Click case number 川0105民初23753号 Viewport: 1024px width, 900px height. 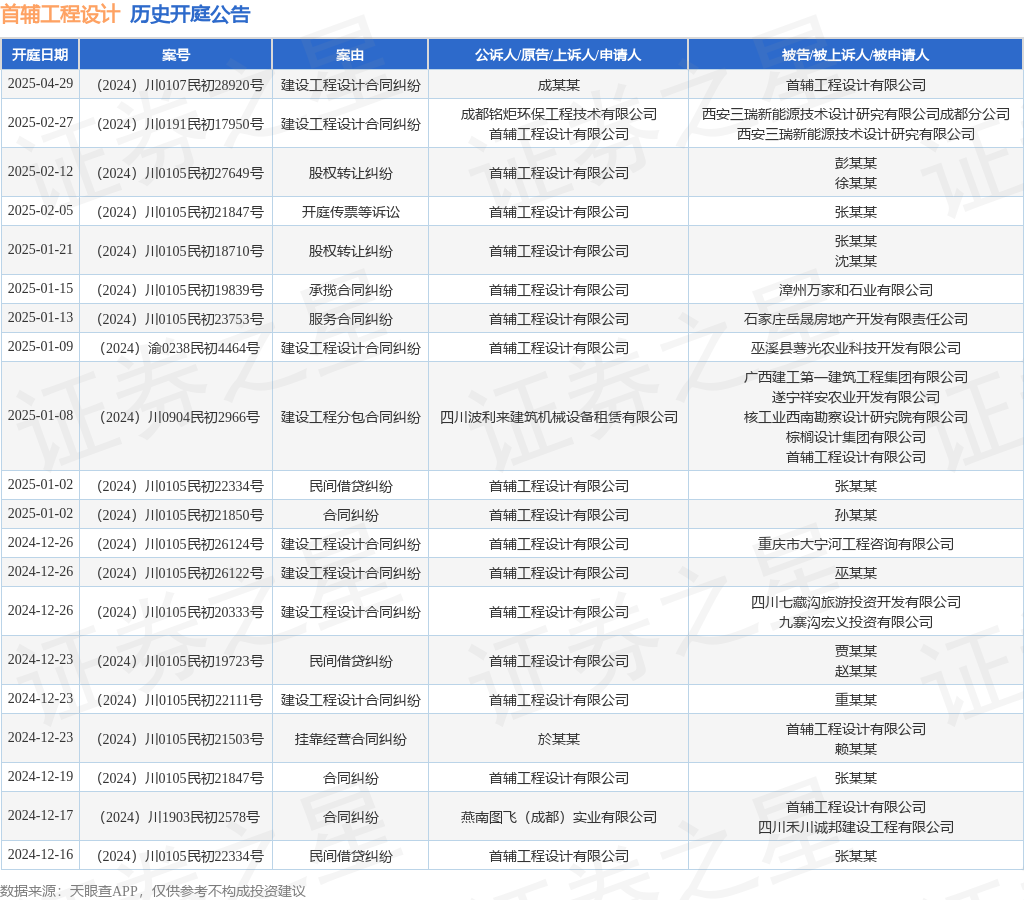[x=180, y=319]
